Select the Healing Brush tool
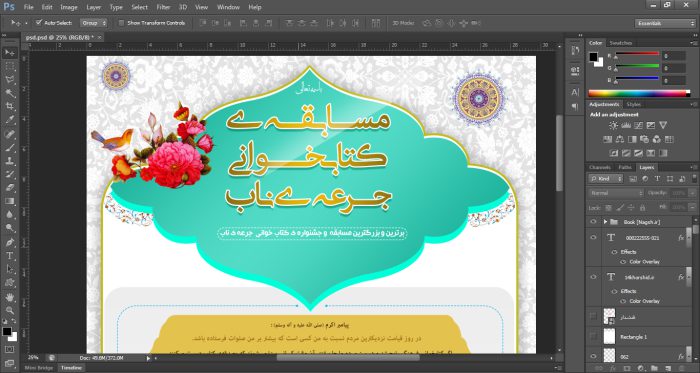 click(x=9, y=134)
